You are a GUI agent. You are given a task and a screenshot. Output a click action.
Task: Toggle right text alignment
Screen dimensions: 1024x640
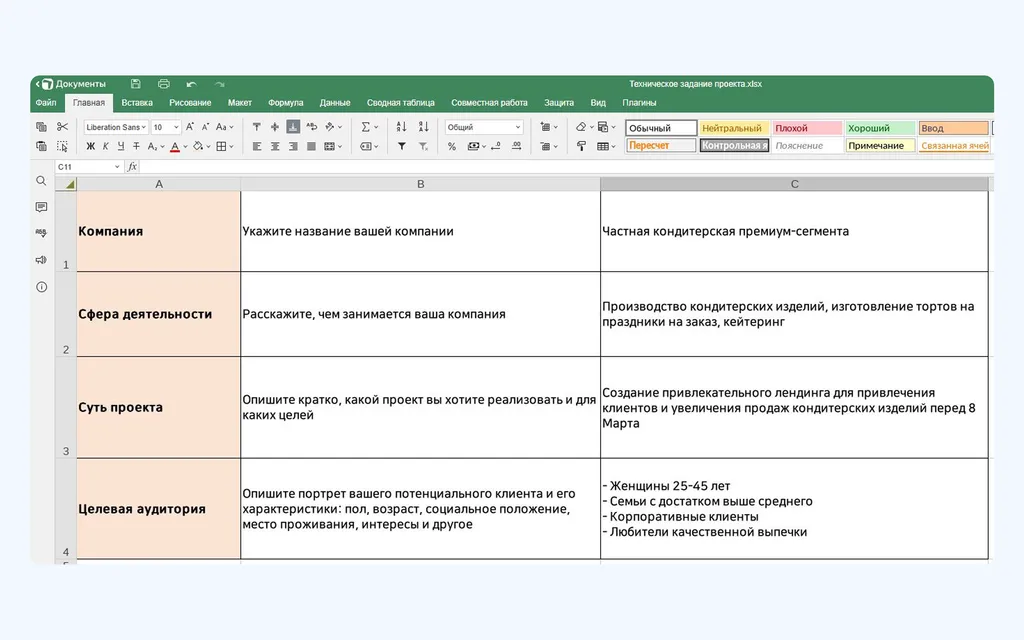(293, 146)
